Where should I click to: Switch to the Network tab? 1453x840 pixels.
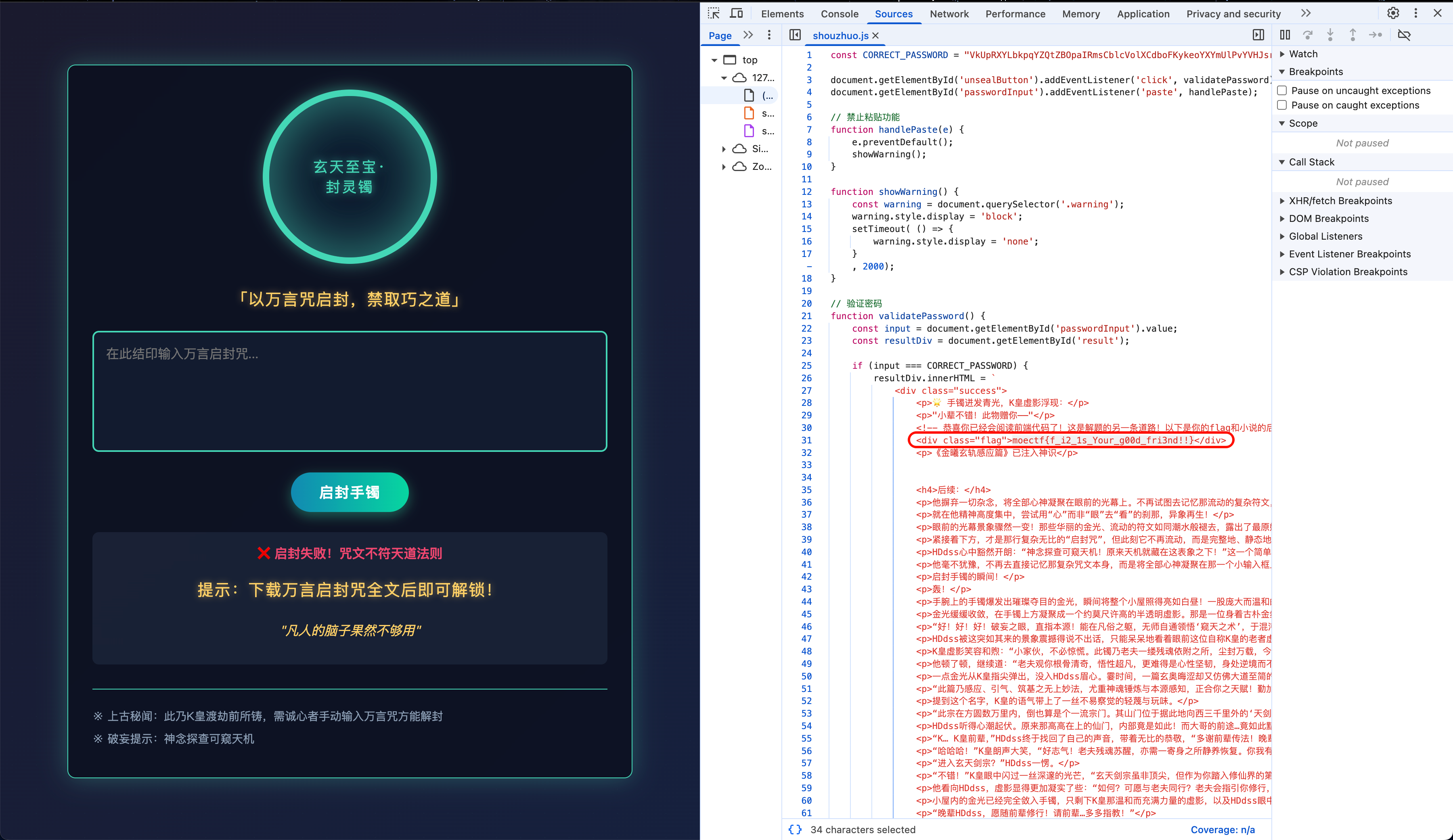pyautogui.click(x=948, y=14)
